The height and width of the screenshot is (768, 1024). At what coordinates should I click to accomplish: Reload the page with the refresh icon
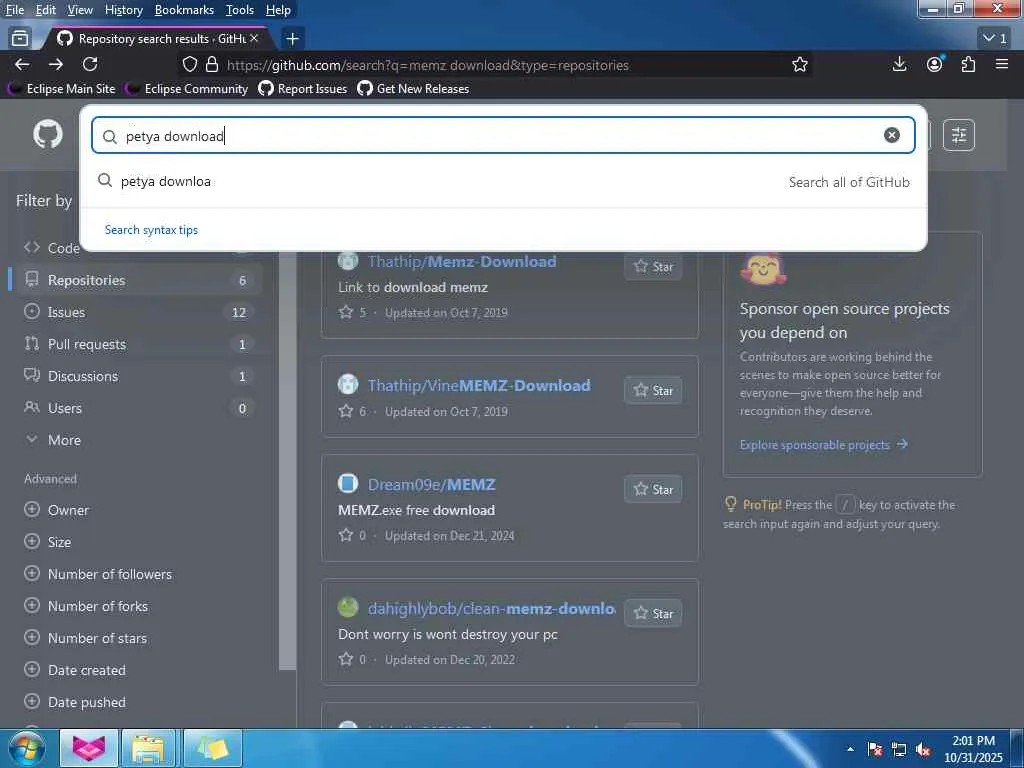90,64
